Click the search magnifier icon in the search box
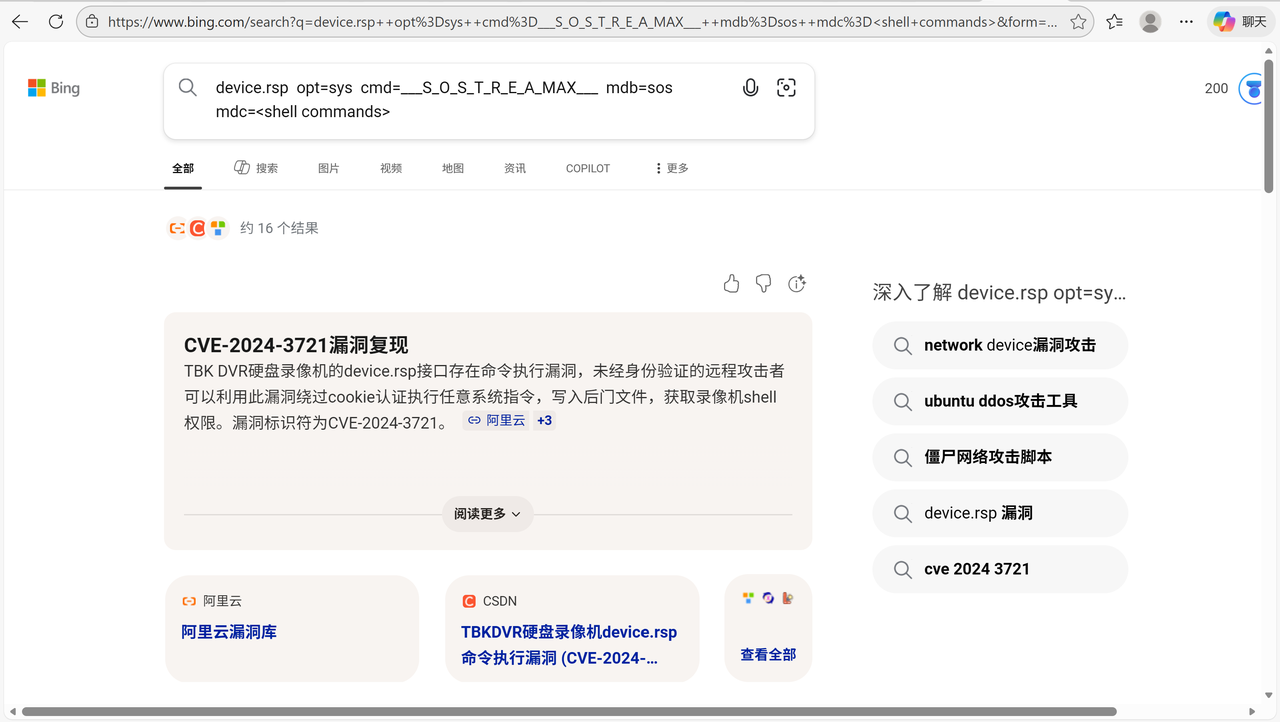 coord(188,87)
